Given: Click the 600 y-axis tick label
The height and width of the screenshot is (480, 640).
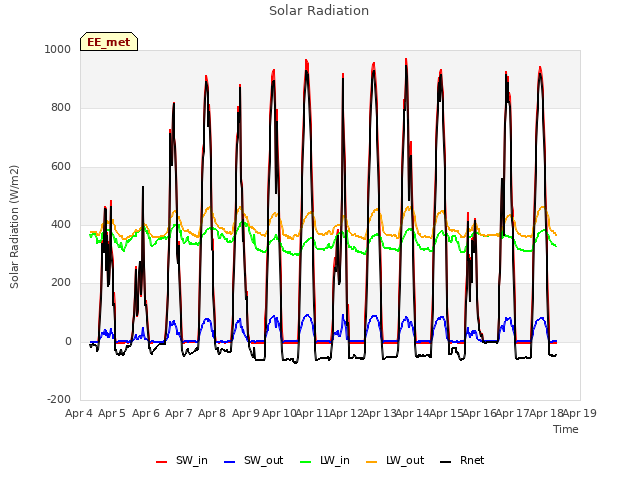Looking at the screenshot, I should click(61, 167).
